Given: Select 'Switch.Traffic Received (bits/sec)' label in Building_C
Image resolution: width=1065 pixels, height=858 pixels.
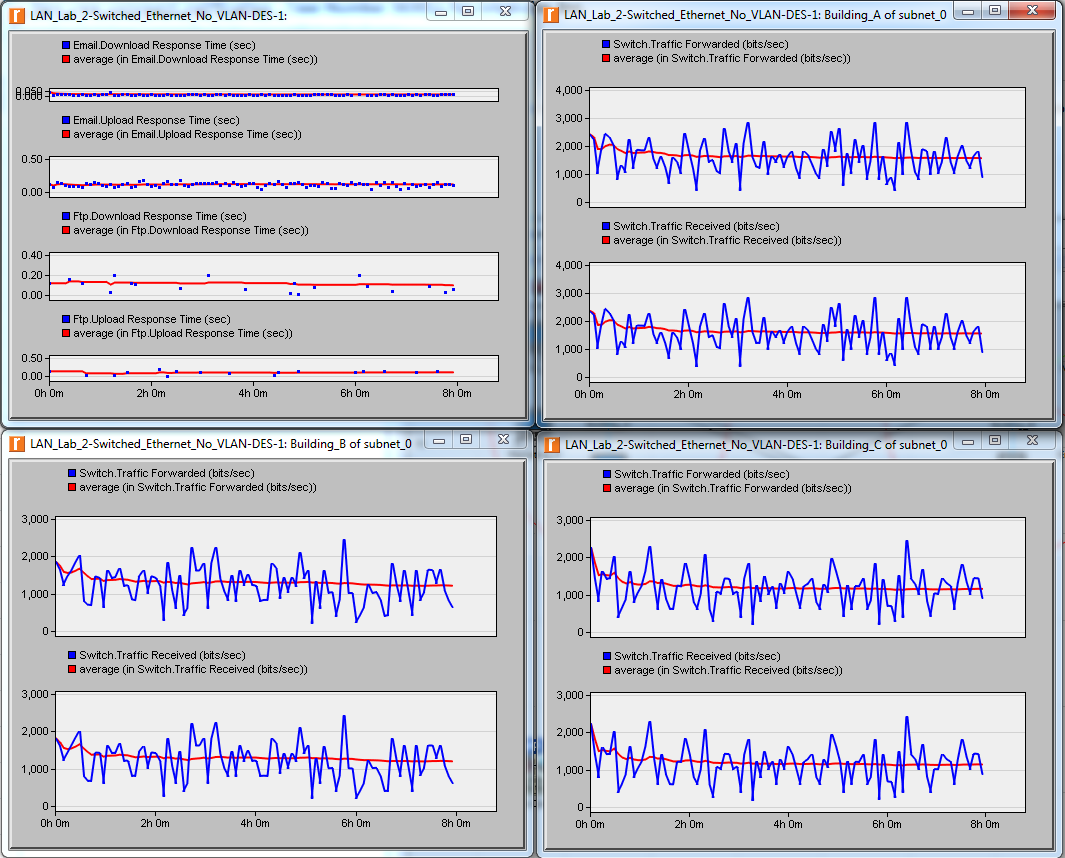Looking at the screenshot, I should (698, 656).
